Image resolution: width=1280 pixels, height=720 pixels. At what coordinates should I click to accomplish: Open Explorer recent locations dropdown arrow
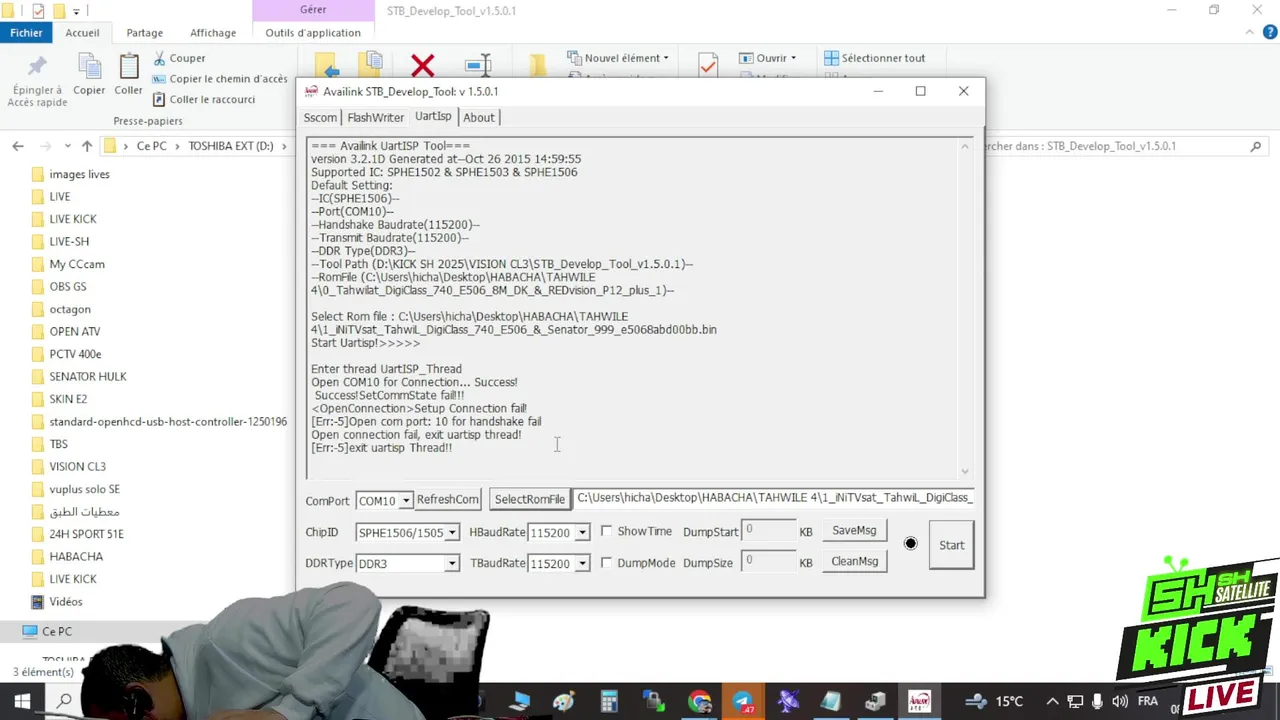pyautogui.click(x=66, y=146)
